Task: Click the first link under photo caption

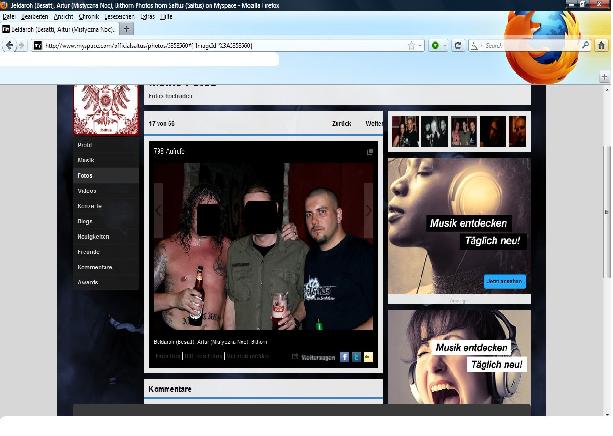Action: 168,356
